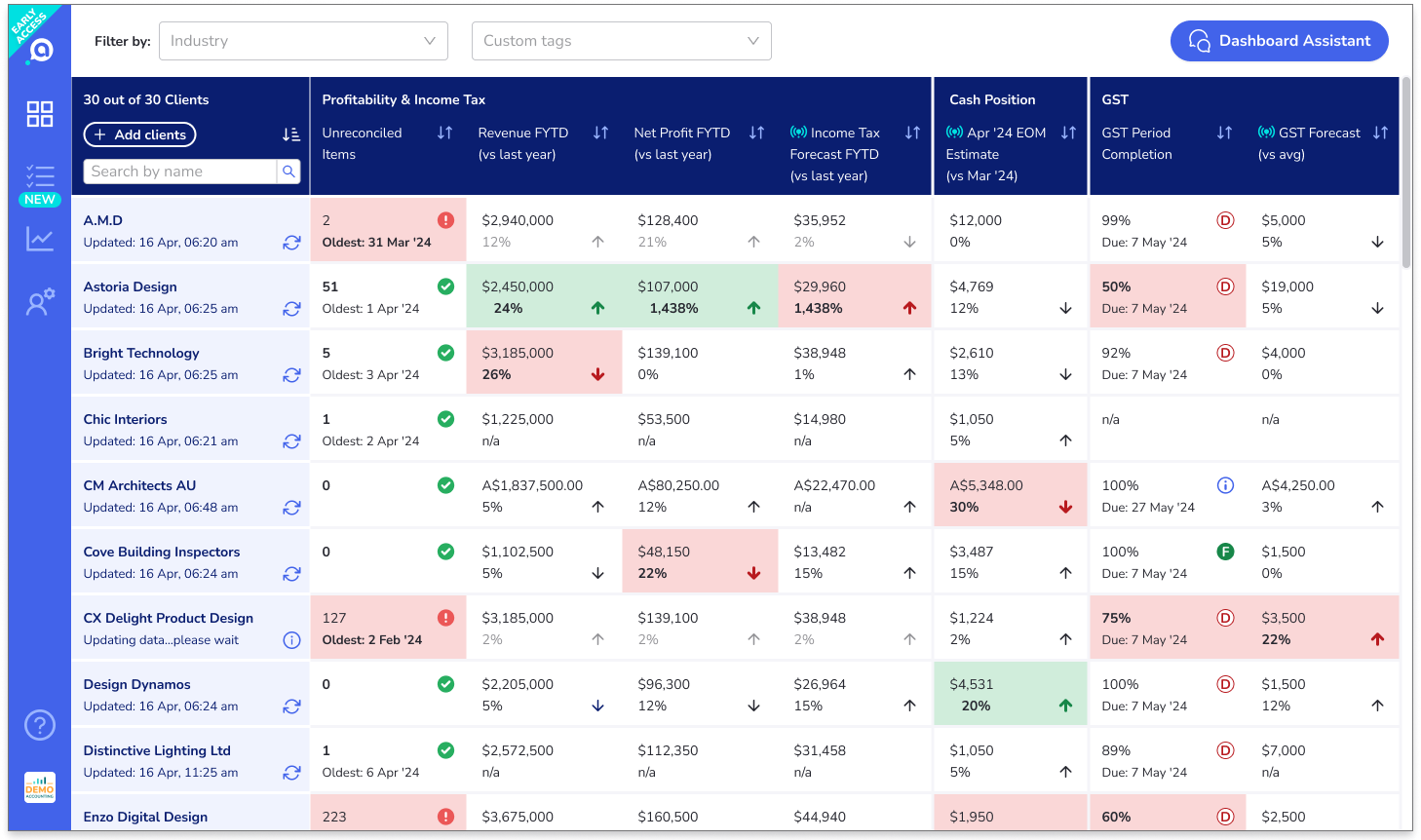Screen dimensions: 1421x840
Task: Toggle sort on Revenue FYTD column
Action: click(600, 133)
